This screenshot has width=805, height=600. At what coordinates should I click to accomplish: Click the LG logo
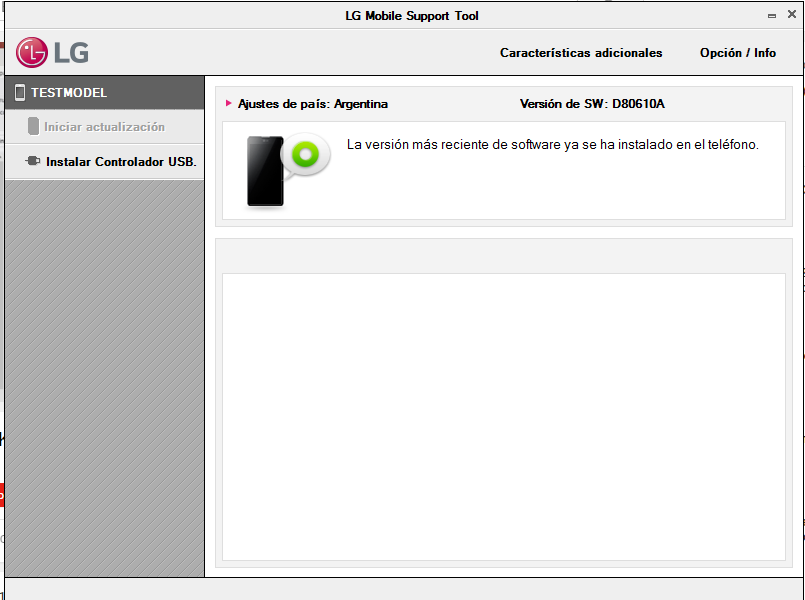(52, 52)
